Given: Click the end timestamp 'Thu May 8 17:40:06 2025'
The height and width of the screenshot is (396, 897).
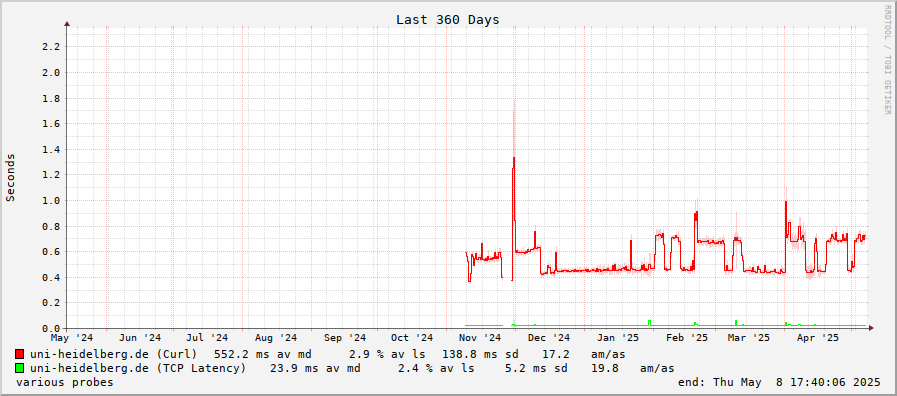Looking at the screenshot, I should 796,382.
